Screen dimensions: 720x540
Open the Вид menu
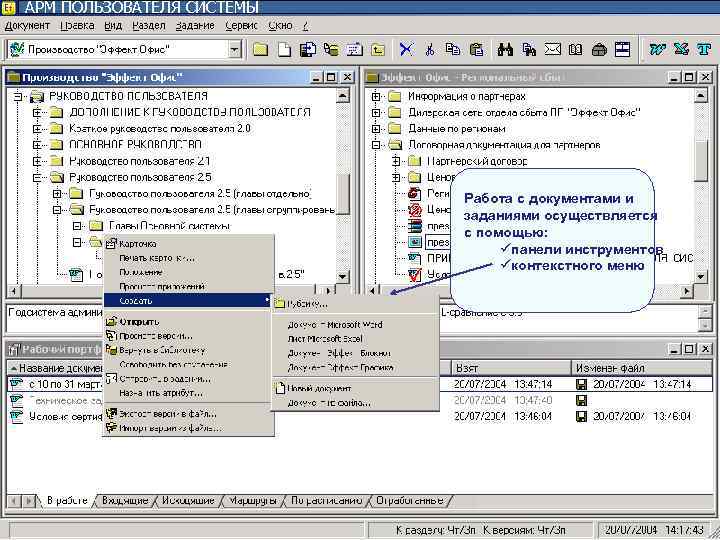[113, 26]
